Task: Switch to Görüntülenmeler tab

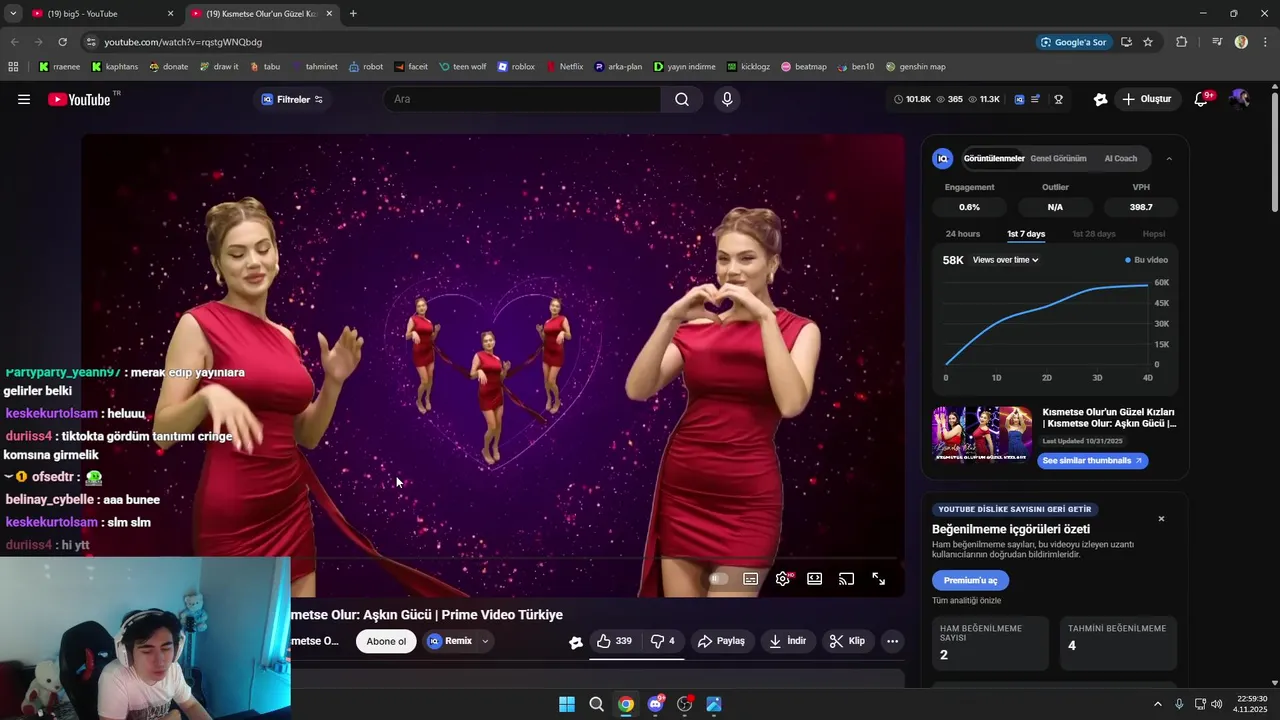Action: 994,158
